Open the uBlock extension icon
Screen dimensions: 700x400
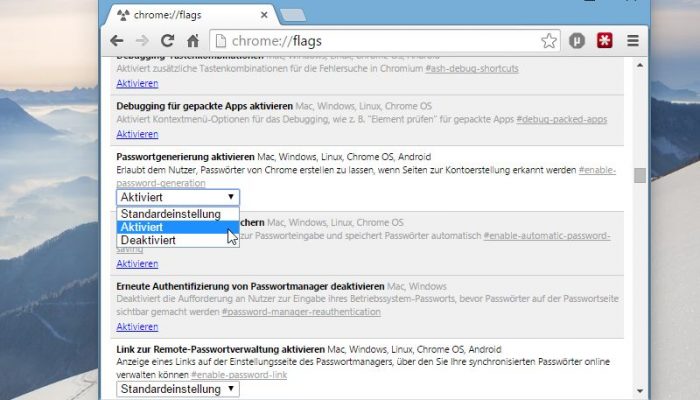pyautogui.click(x=577, y=41)
